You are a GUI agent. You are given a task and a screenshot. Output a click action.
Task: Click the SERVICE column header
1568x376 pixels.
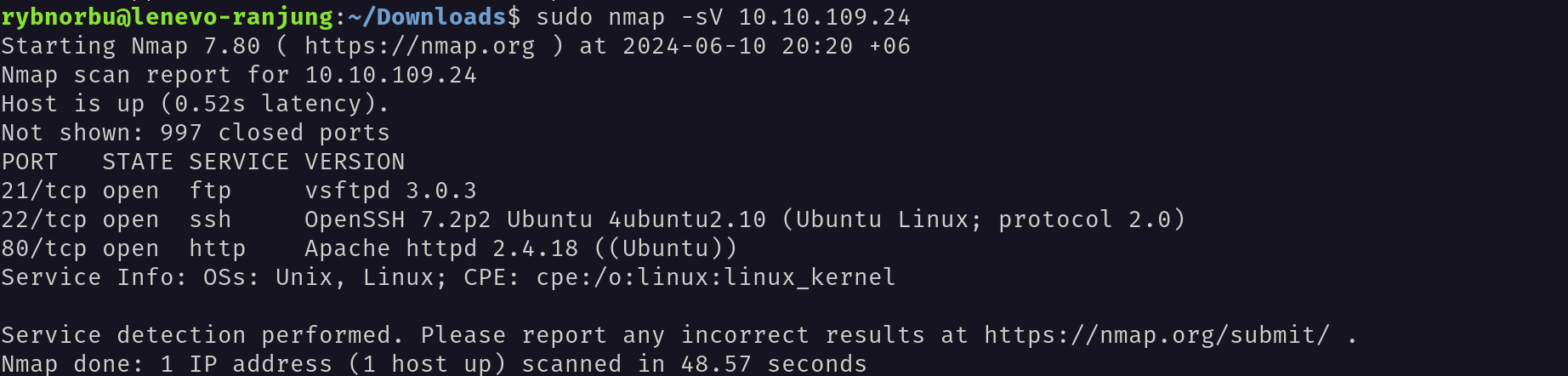coord(239,162)
